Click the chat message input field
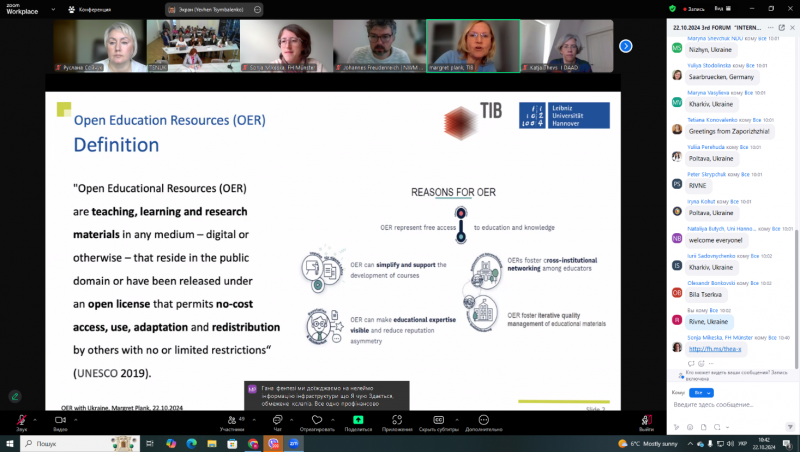The height and width of the screenshot is (452, 800). pyautogui.click(x=730, y=405)
